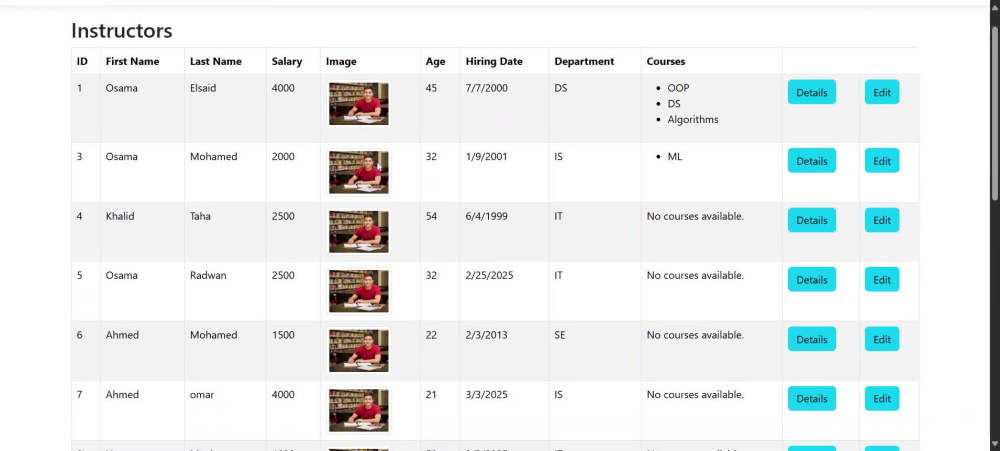
Task: Click the Courses column header
Action: 666,61
